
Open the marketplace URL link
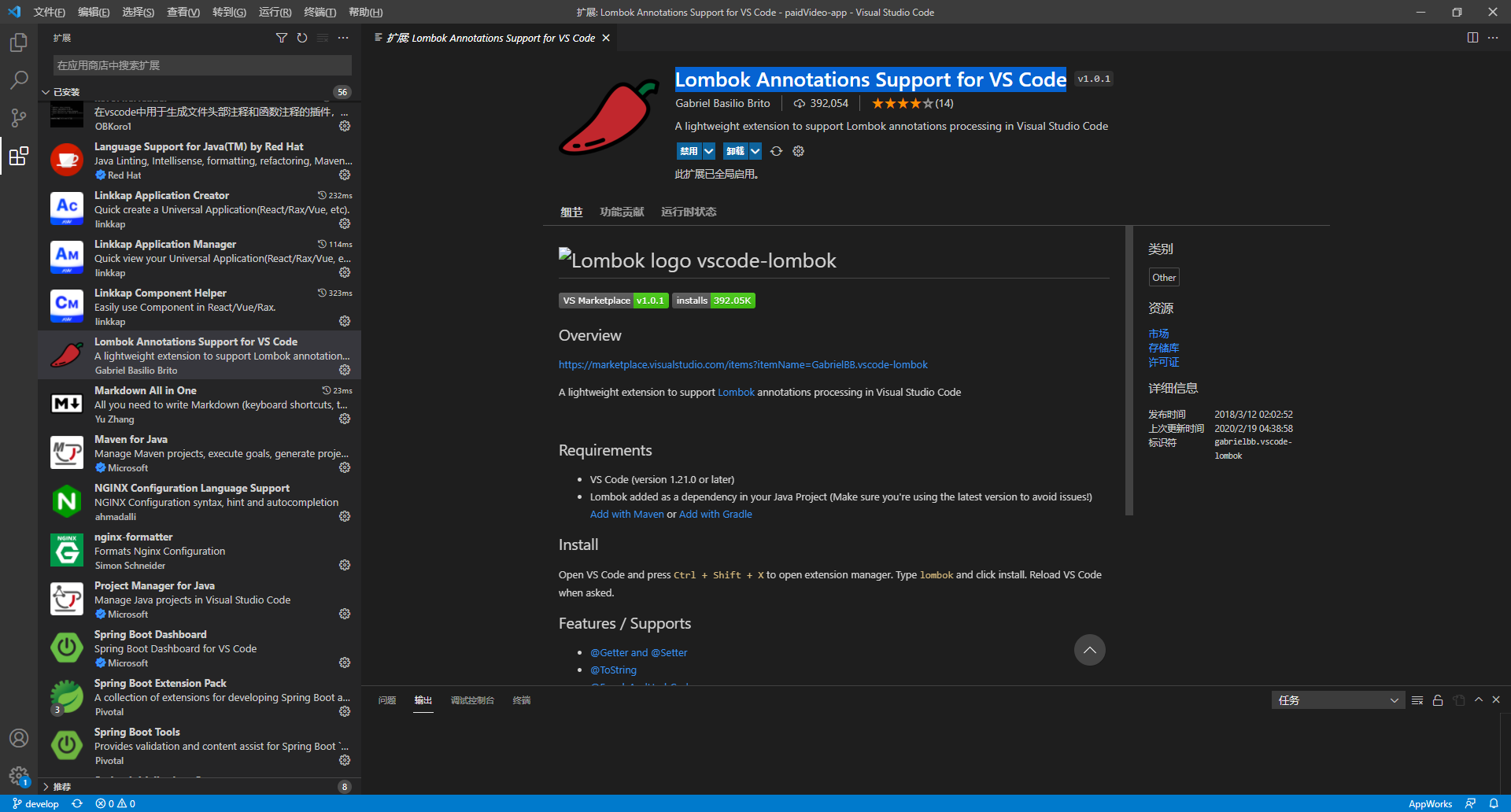(743, 364)
